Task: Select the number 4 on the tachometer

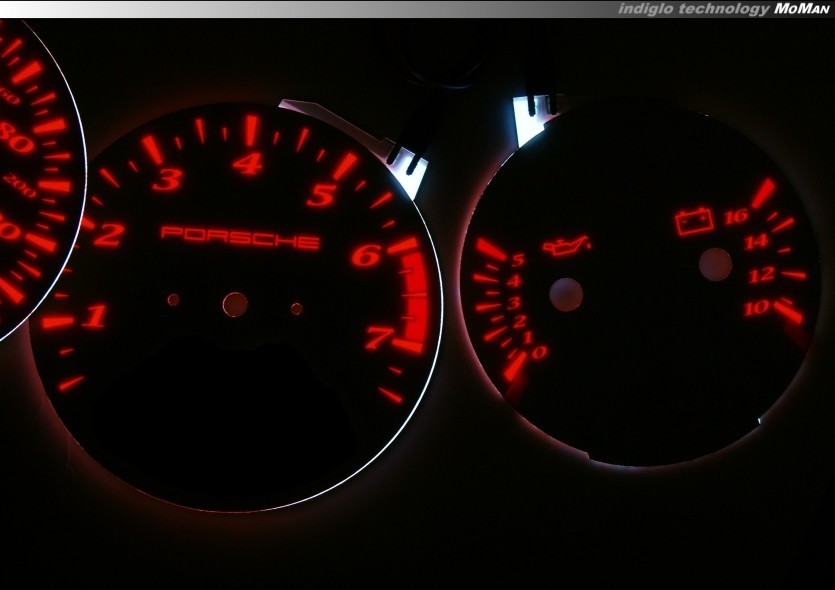Action: pyautogui.click(x=247, y=163)
